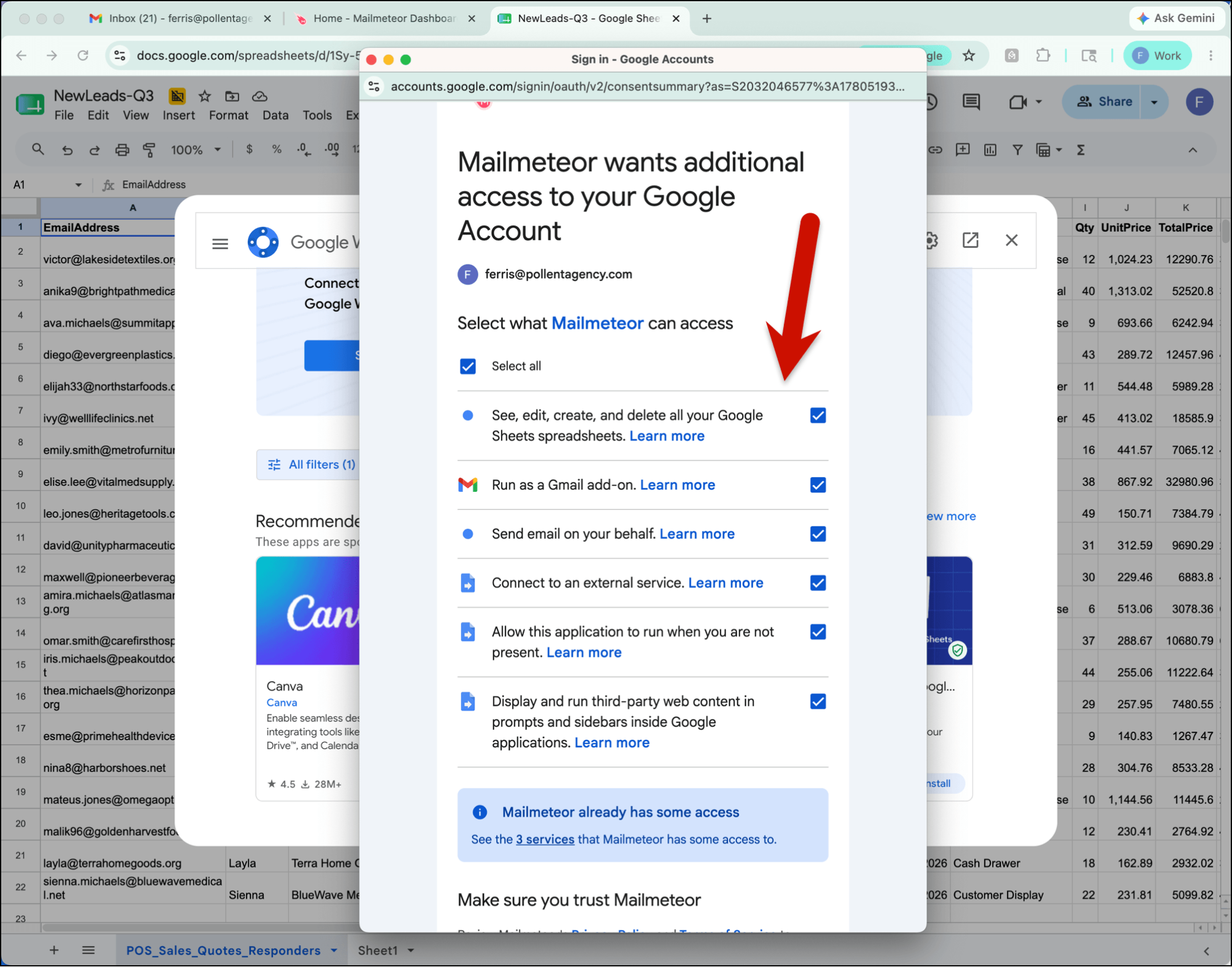Toggle the Select all checkbox

(468, 366)
